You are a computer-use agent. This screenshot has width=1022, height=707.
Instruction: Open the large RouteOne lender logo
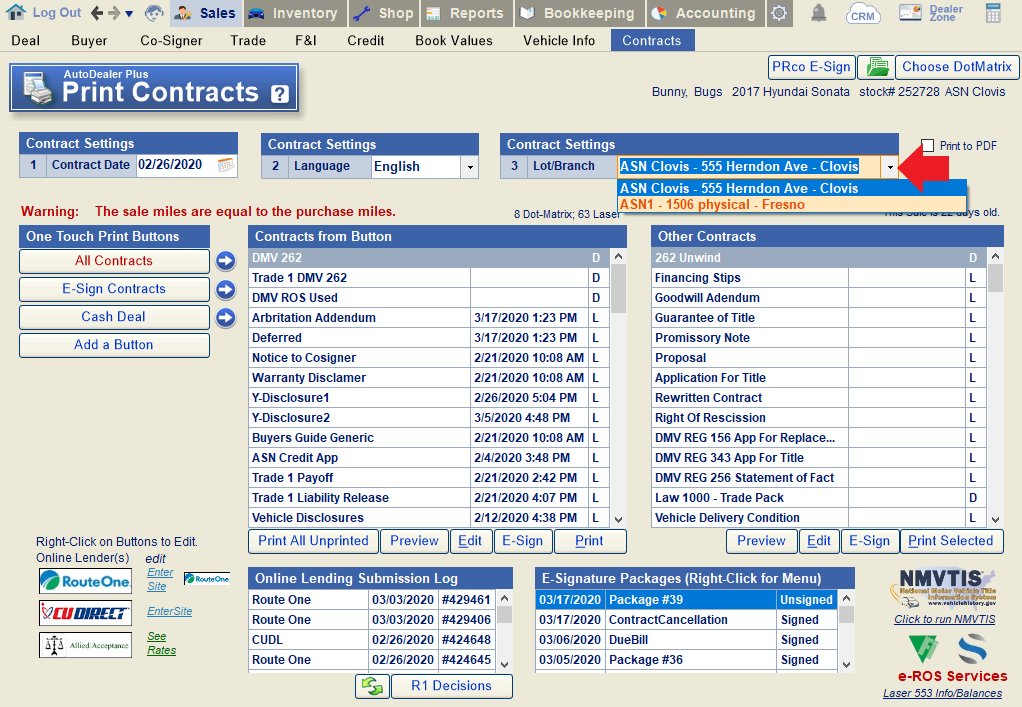[x=85, y=581]
